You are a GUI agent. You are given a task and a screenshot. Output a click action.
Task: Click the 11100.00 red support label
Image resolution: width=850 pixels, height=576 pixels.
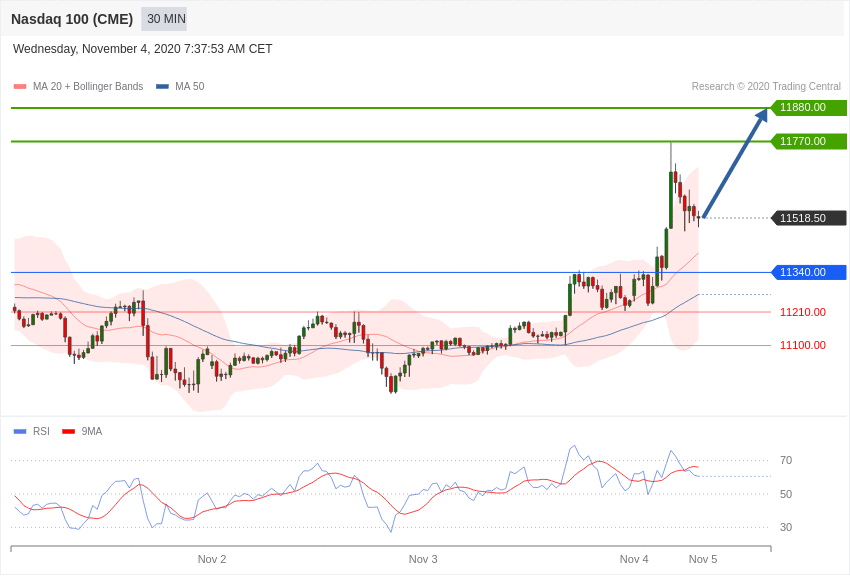pyautogui.click(x=803, y=345)
